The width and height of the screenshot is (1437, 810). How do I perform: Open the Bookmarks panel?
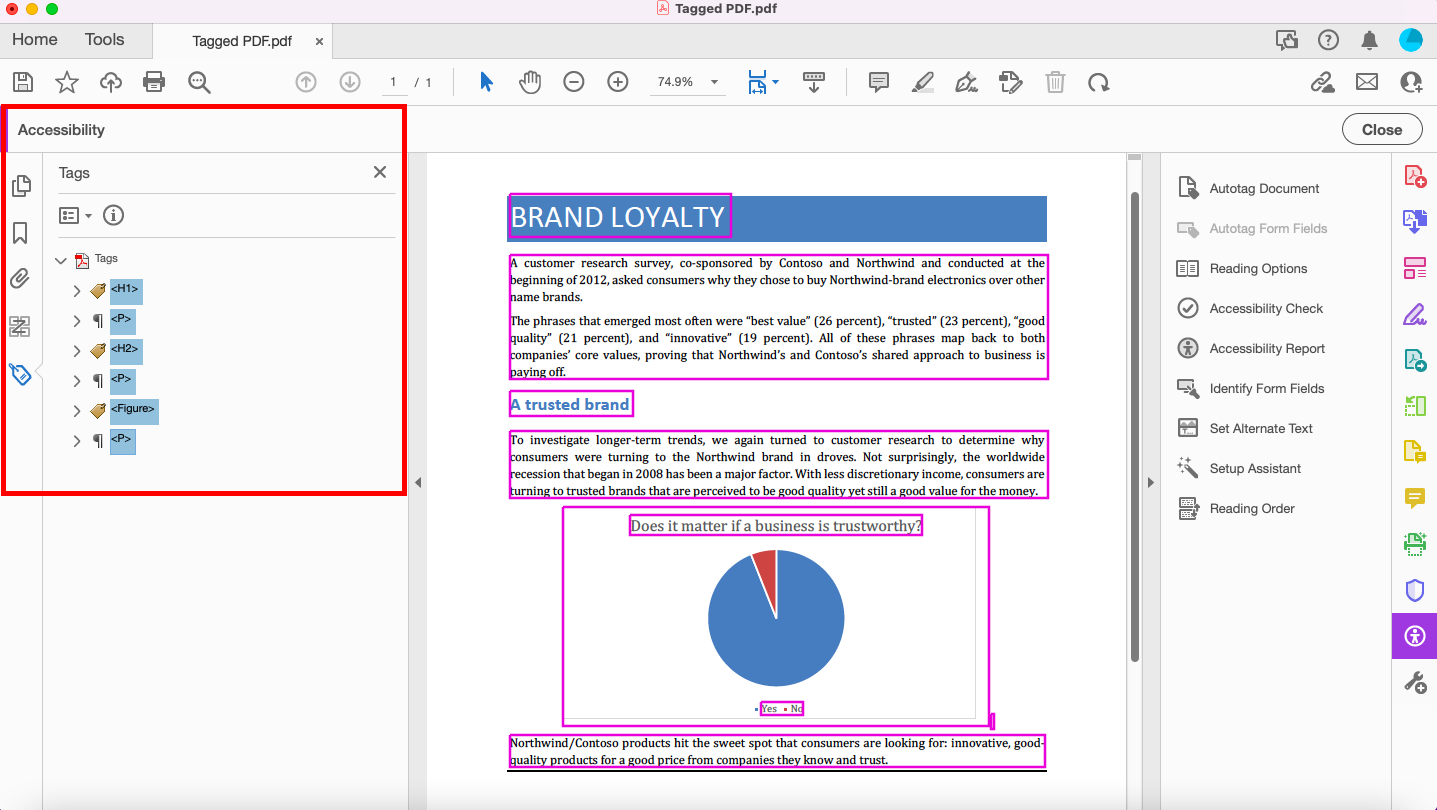[x=20, y=233]
